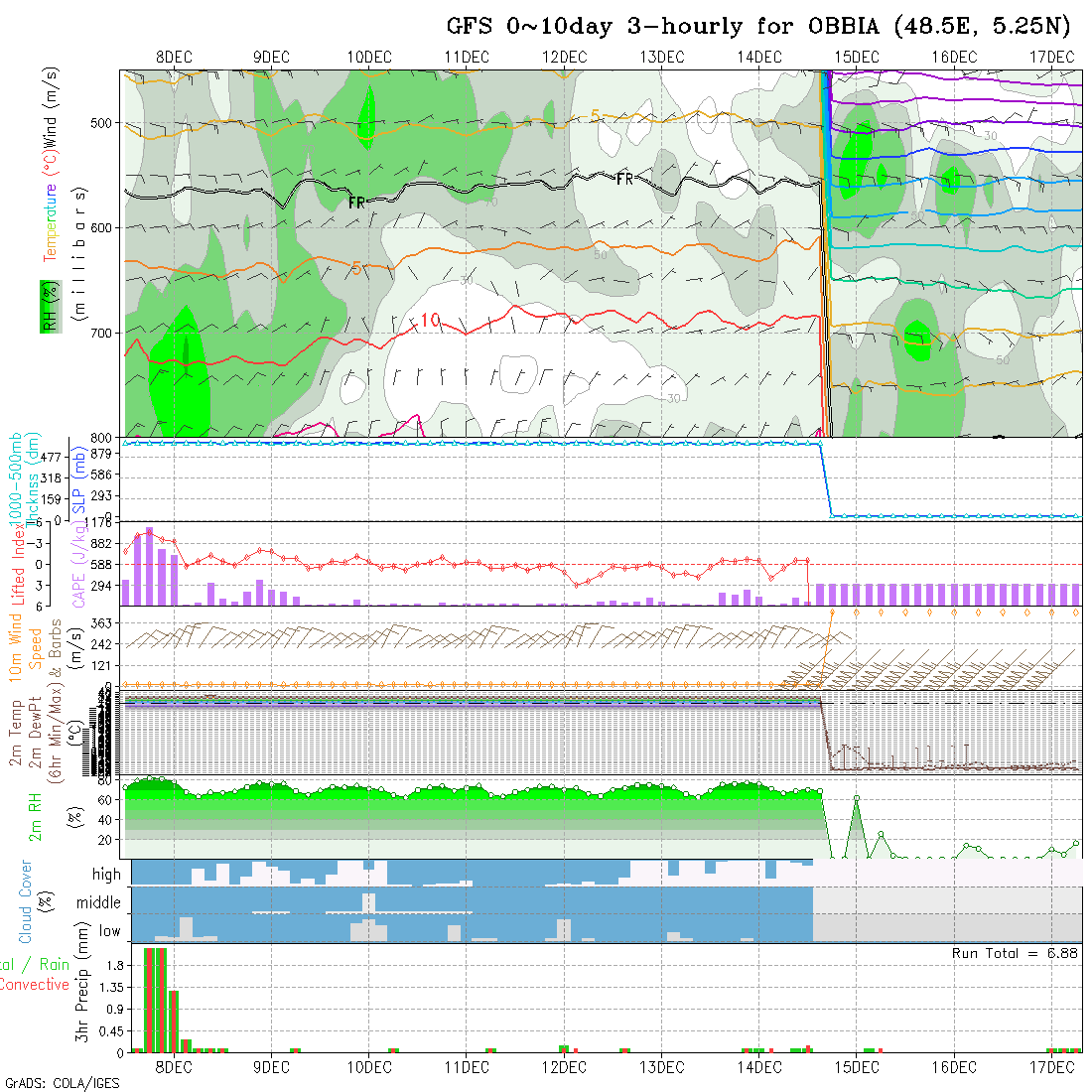This screenshot has width=1092, height=1092.
Task: Click the 17DEC date label on the top axis
Action: click(1051, 57)
